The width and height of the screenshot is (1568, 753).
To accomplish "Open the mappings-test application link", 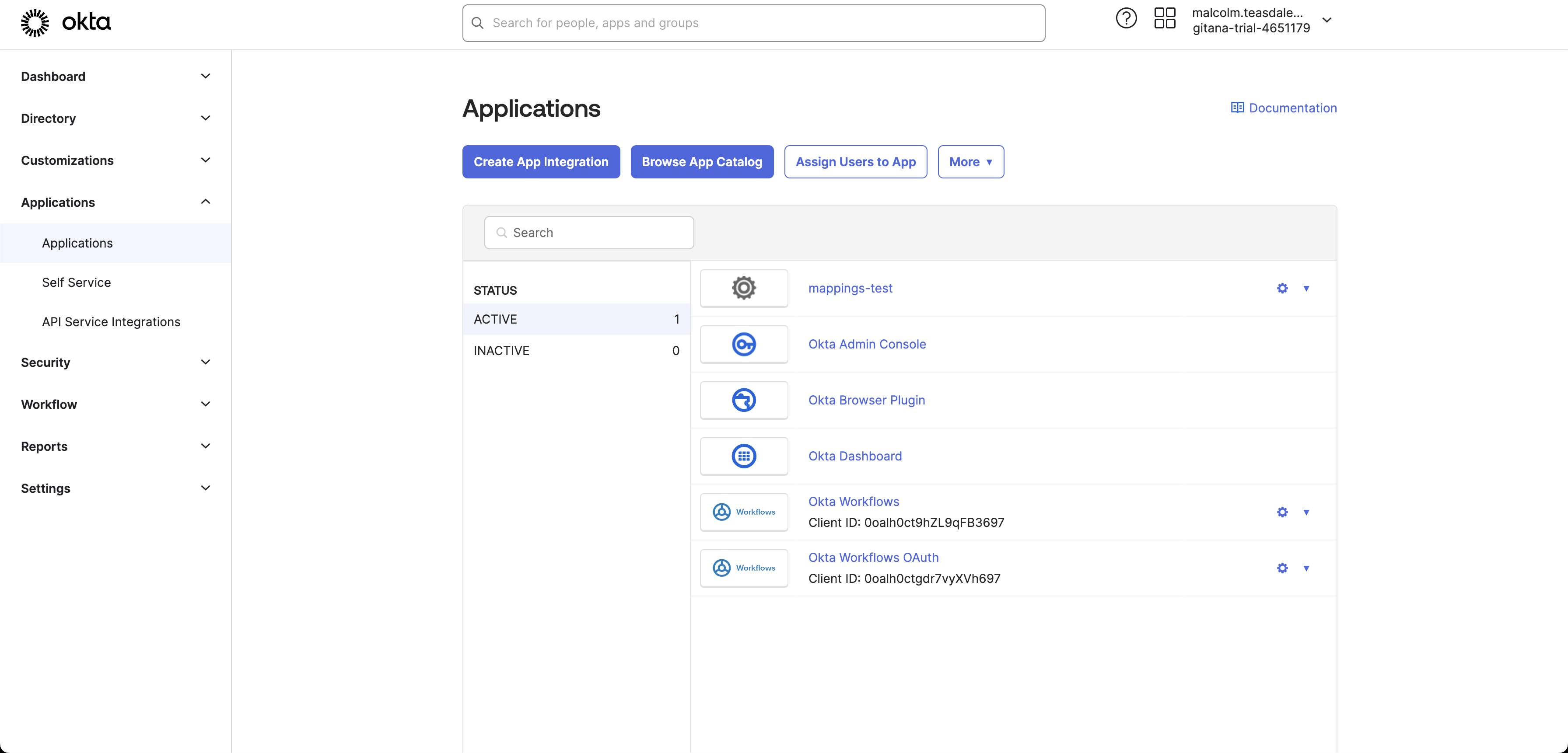I will [850, 288].
